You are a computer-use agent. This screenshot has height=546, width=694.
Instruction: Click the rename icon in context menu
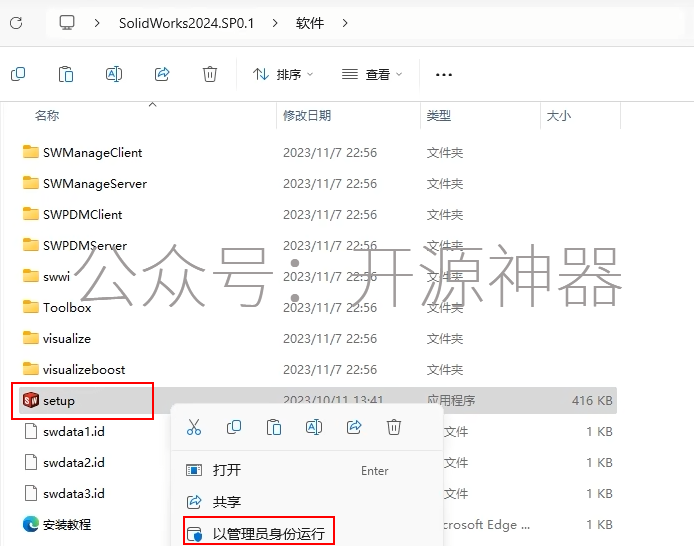pos(314,427)
